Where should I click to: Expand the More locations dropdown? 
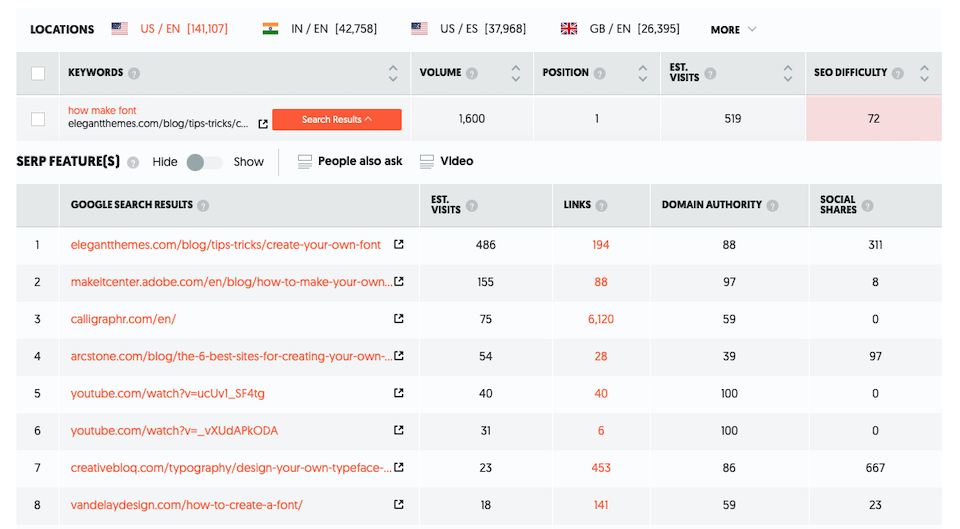(x=733, y=29)
